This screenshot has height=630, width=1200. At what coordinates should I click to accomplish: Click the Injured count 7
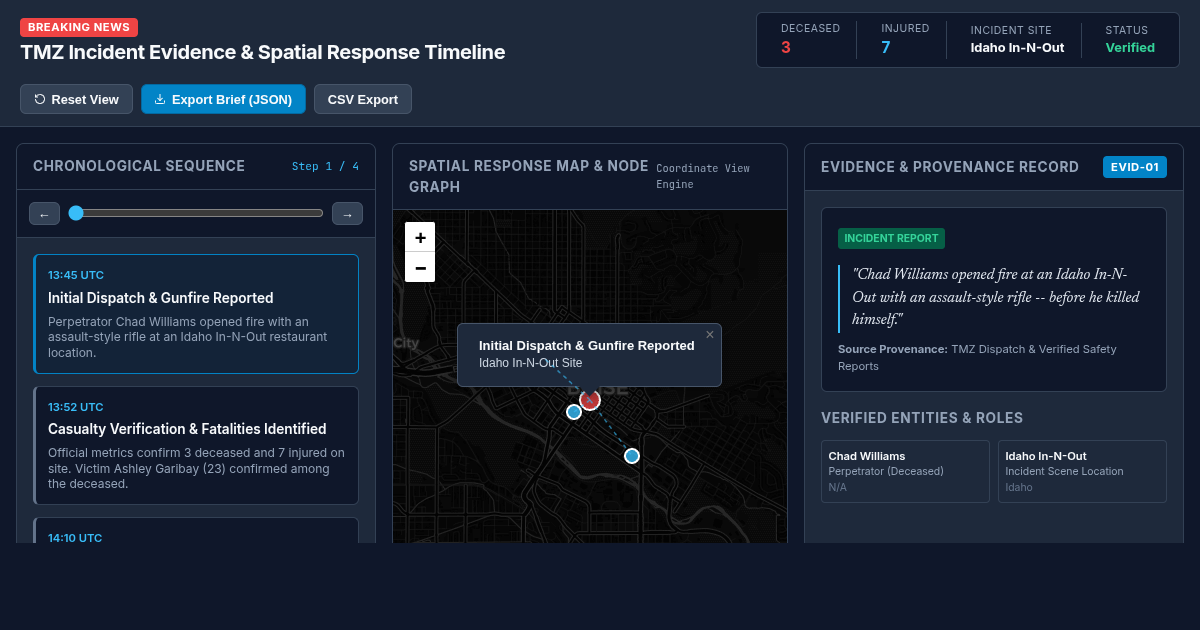click(x=886, y=47)
